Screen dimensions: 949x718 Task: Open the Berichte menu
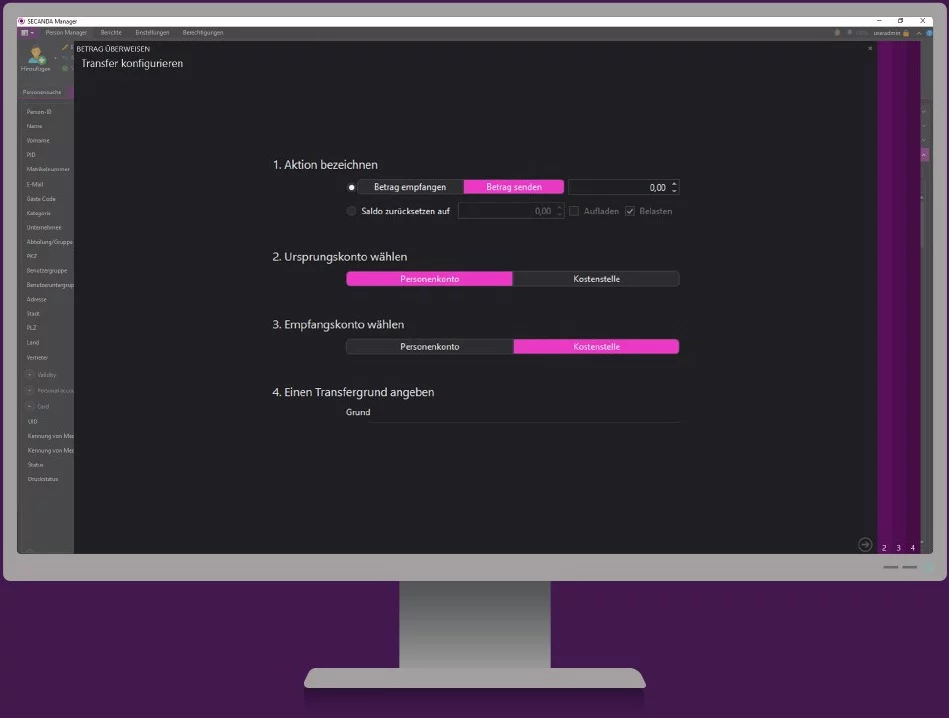pyautogui.click(x=111, y=33)
